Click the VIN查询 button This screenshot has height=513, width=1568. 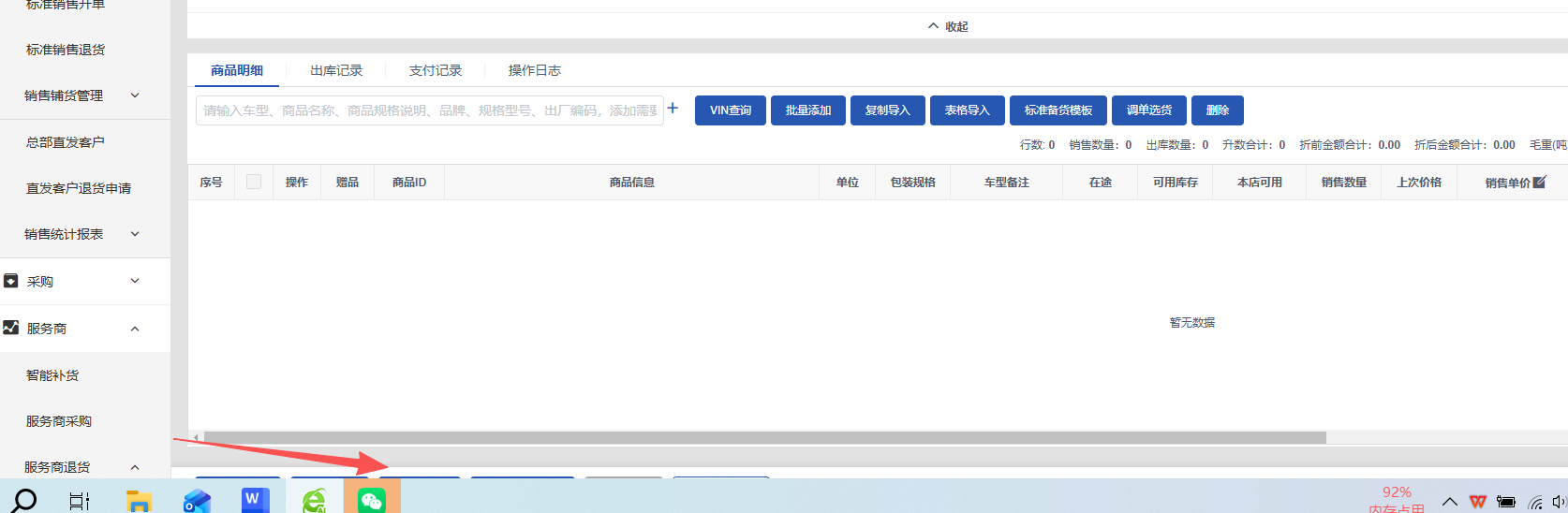click(x=731, y=110)
